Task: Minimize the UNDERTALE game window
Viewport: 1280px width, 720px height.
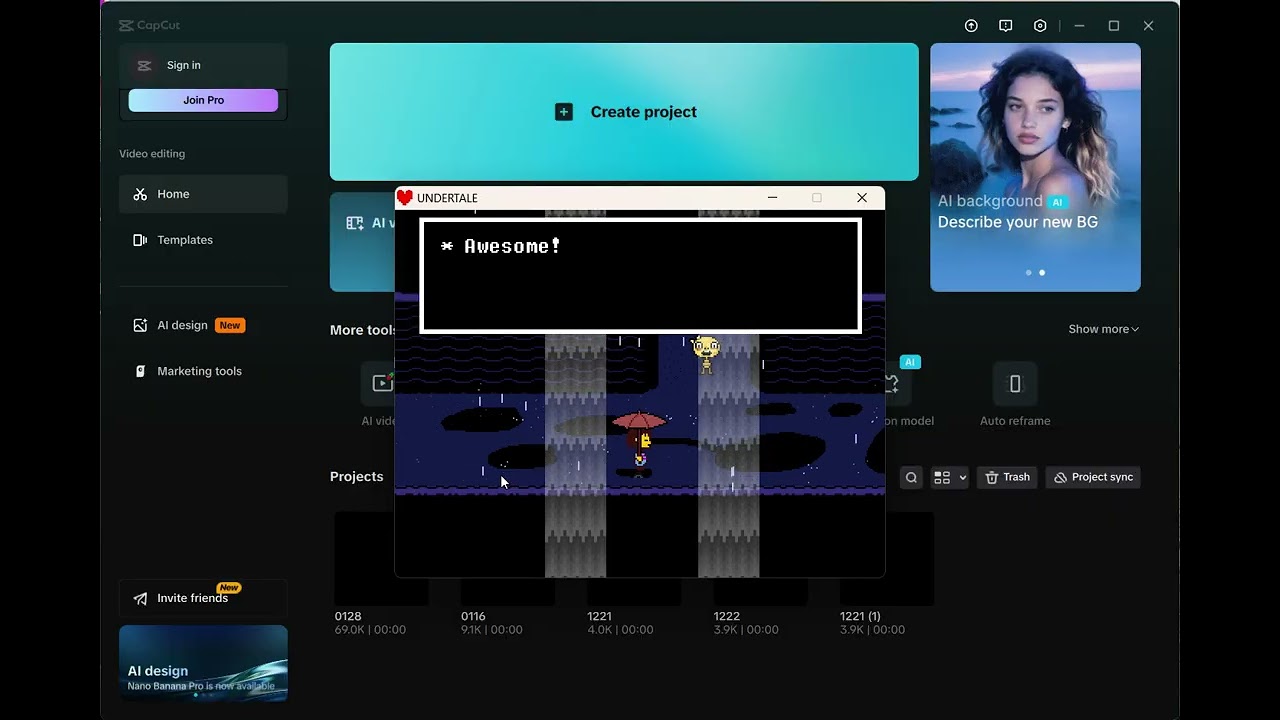Action: tap(772, 198)
